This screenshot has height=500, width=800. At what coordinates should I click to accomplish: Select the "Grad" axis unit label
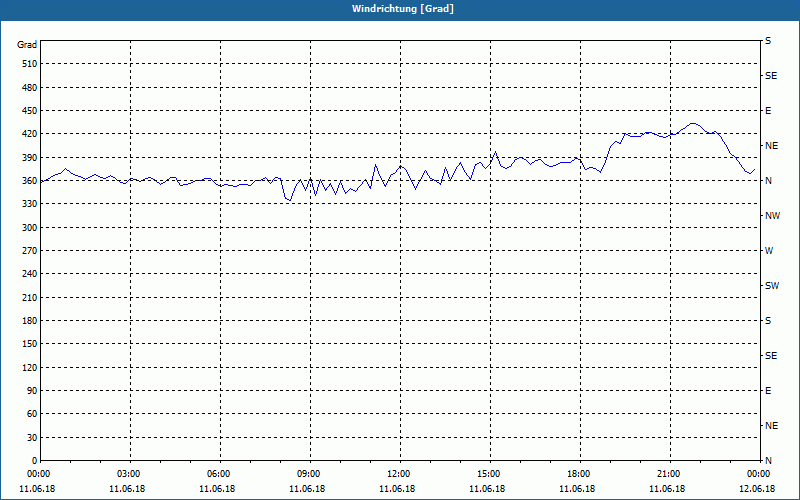[27, 45]
